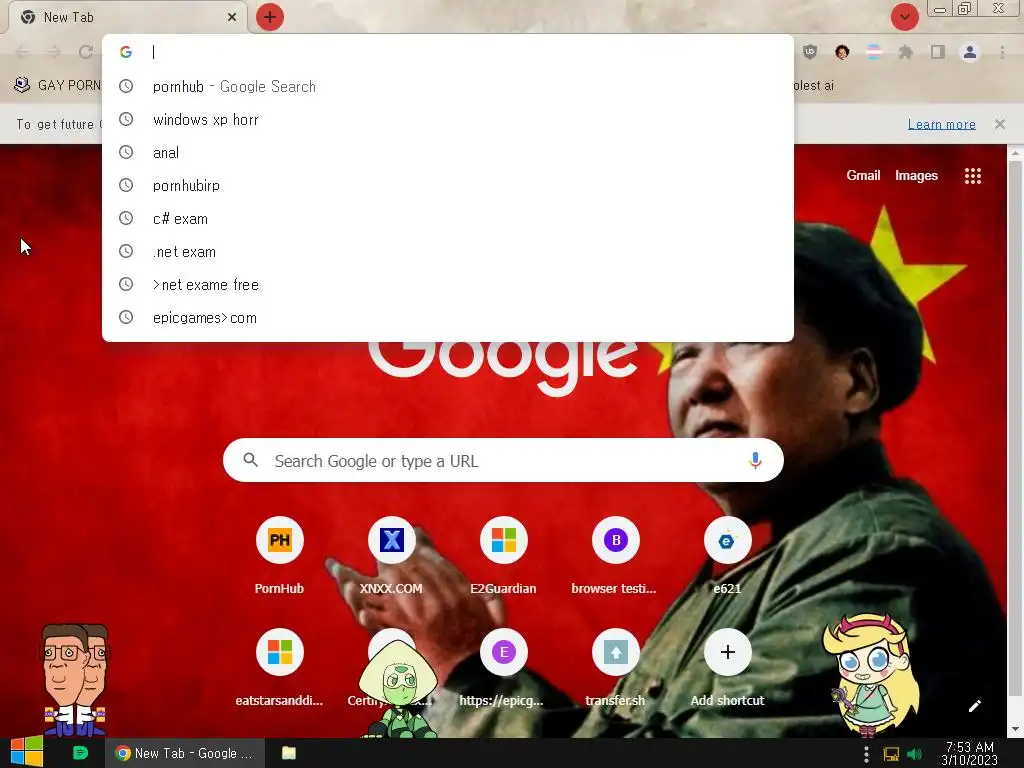Open the taskbar clock 7:53 AM

click(x=970, y=753)
